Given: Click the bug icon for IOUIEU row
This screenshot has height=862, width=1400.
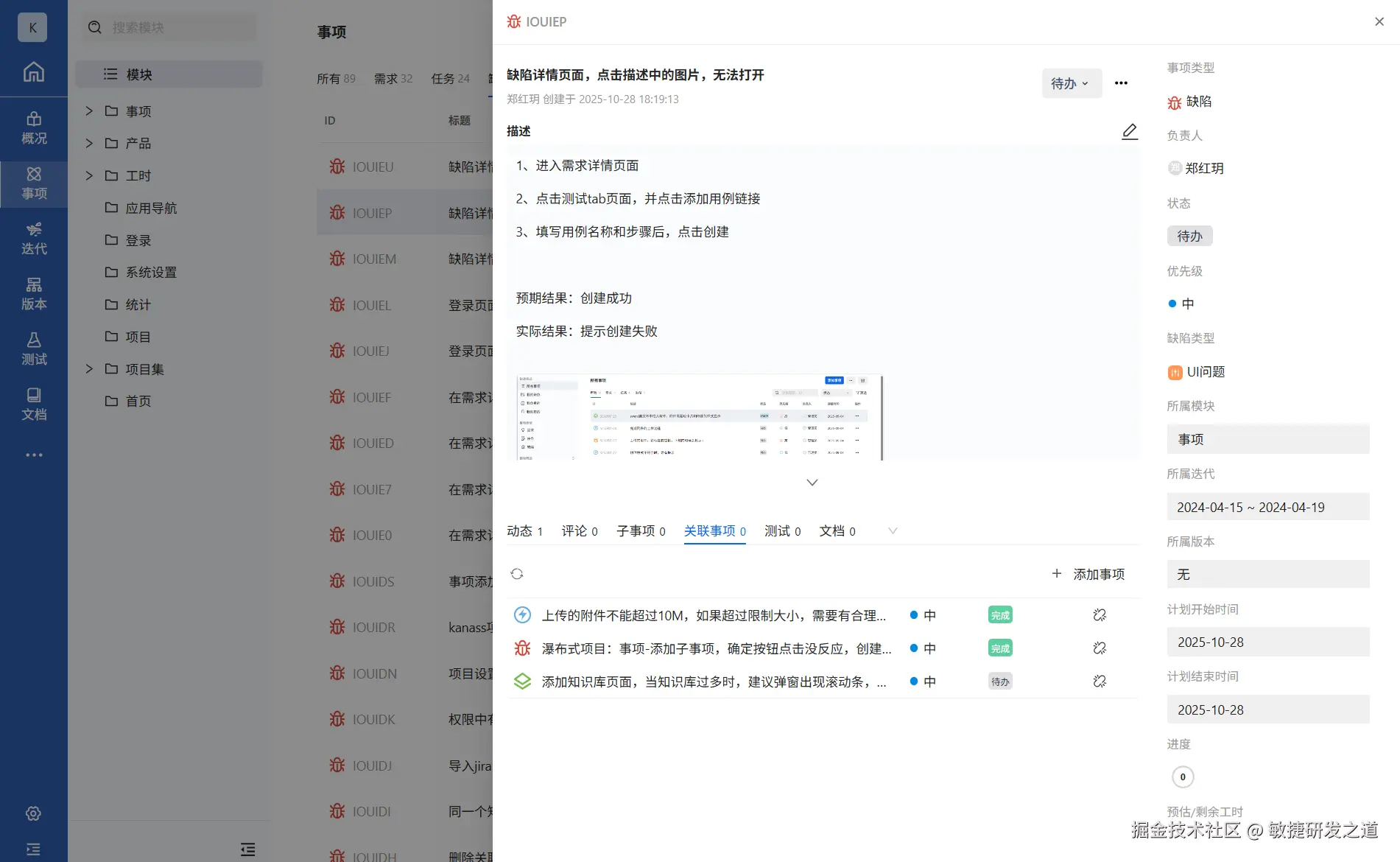Looking at the screenshot, I should (x=337, y=167).
